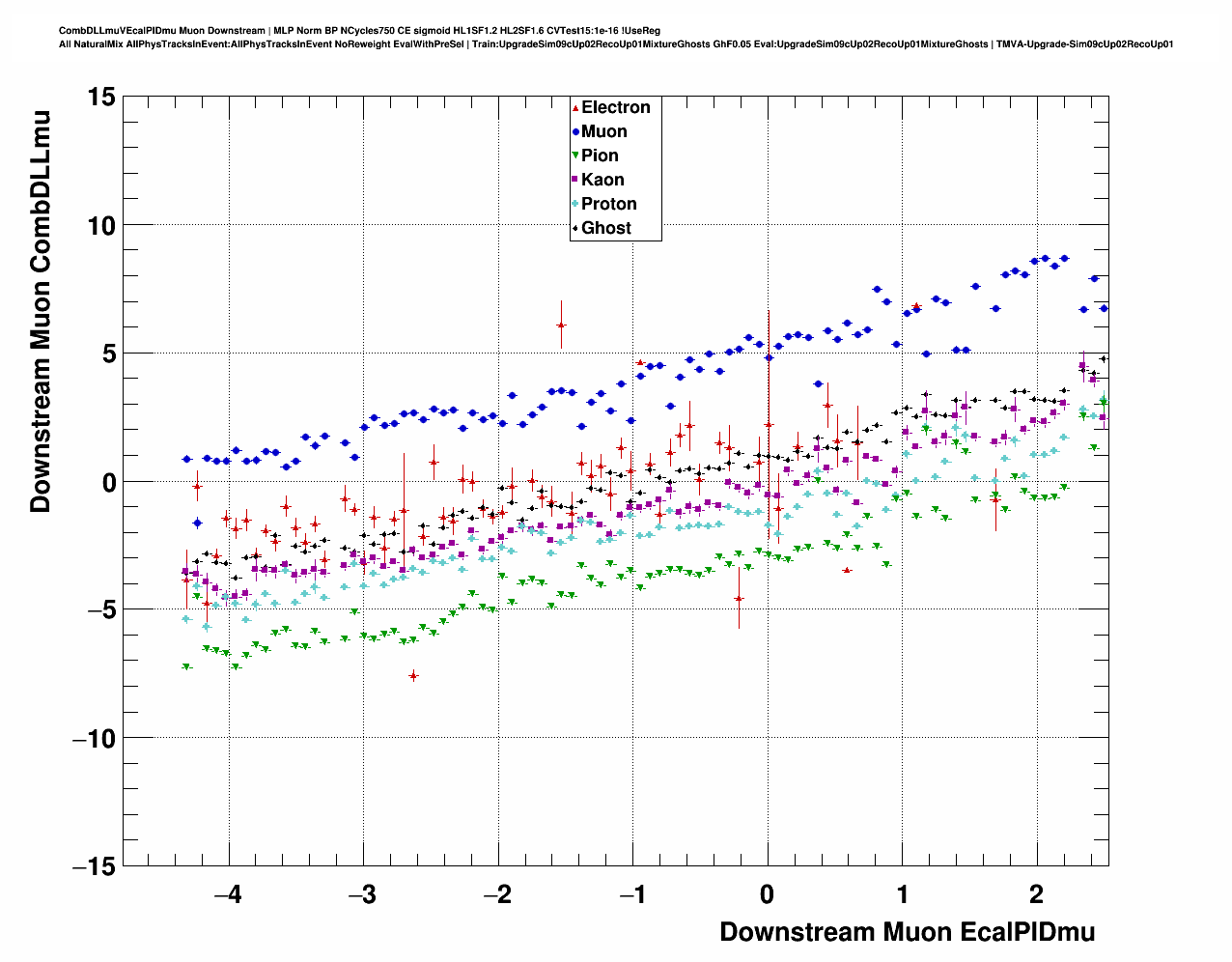The width and height of the screenshot is (1232, 962).
Task: Click the x-axis tick label 0
Action: [x=768, y=894]
